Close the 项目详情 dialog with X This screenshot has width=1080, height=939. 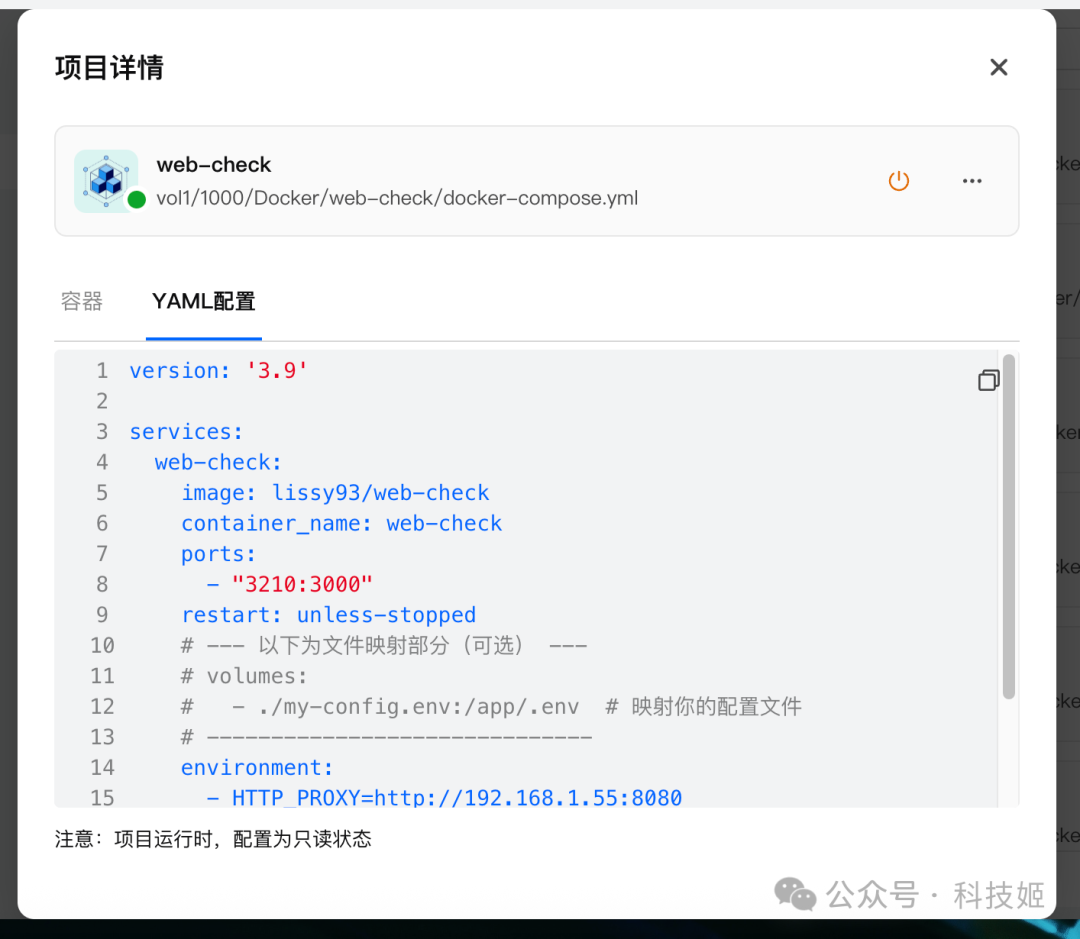(998, 67)
